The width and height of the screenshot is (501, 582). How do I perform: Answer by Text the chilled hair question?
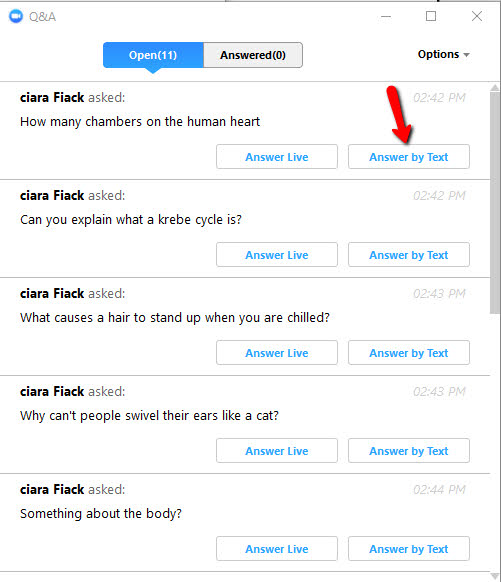pos(409,353)
